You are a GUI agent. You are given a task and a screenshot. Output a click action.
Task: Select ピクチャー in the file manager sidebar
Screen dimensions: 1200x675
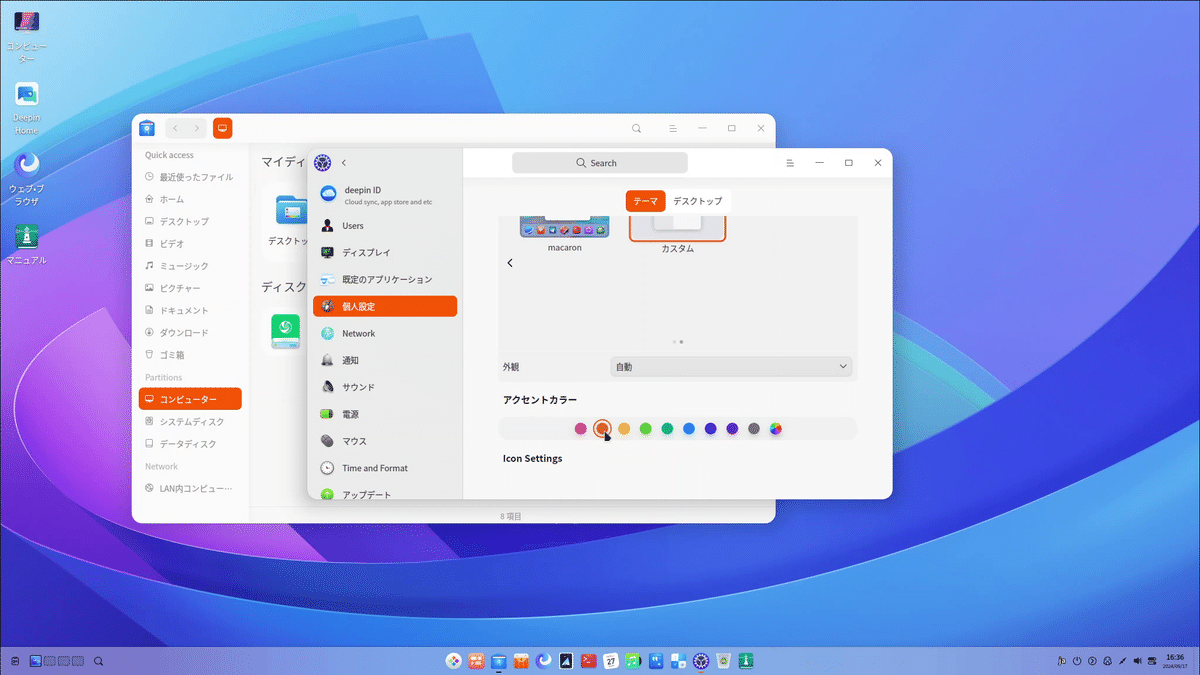[x=190, y=288]
